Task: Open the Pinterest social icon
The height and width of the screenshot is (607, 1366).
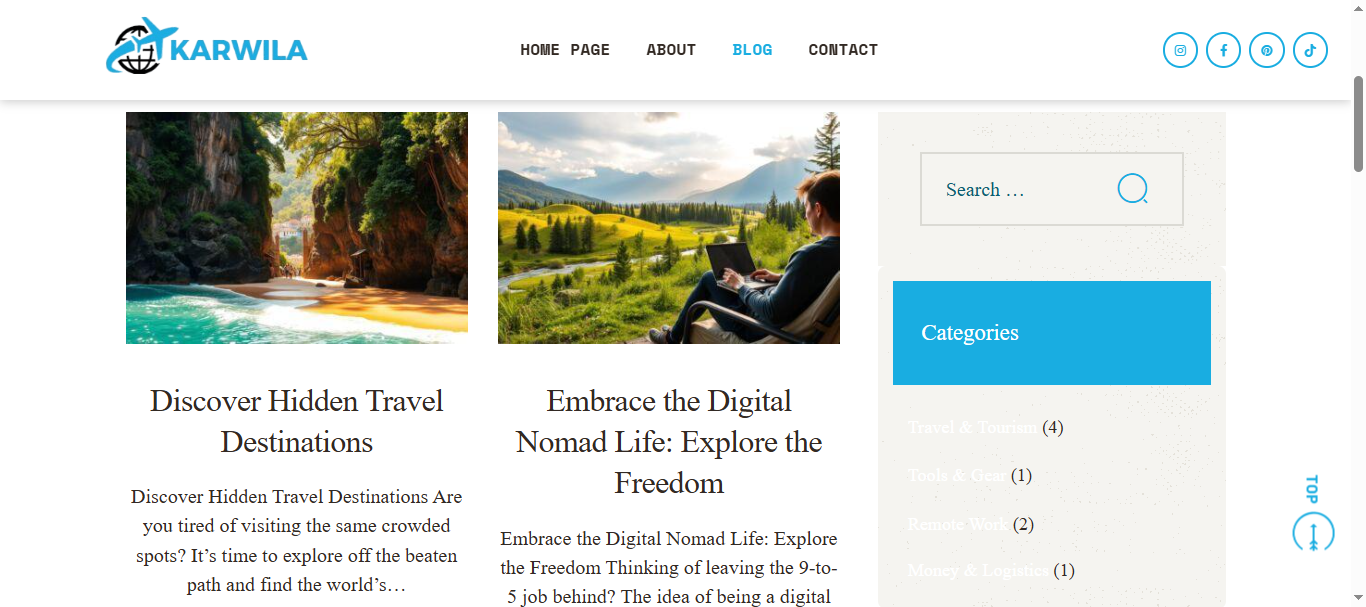Action: pos(1267,50)
